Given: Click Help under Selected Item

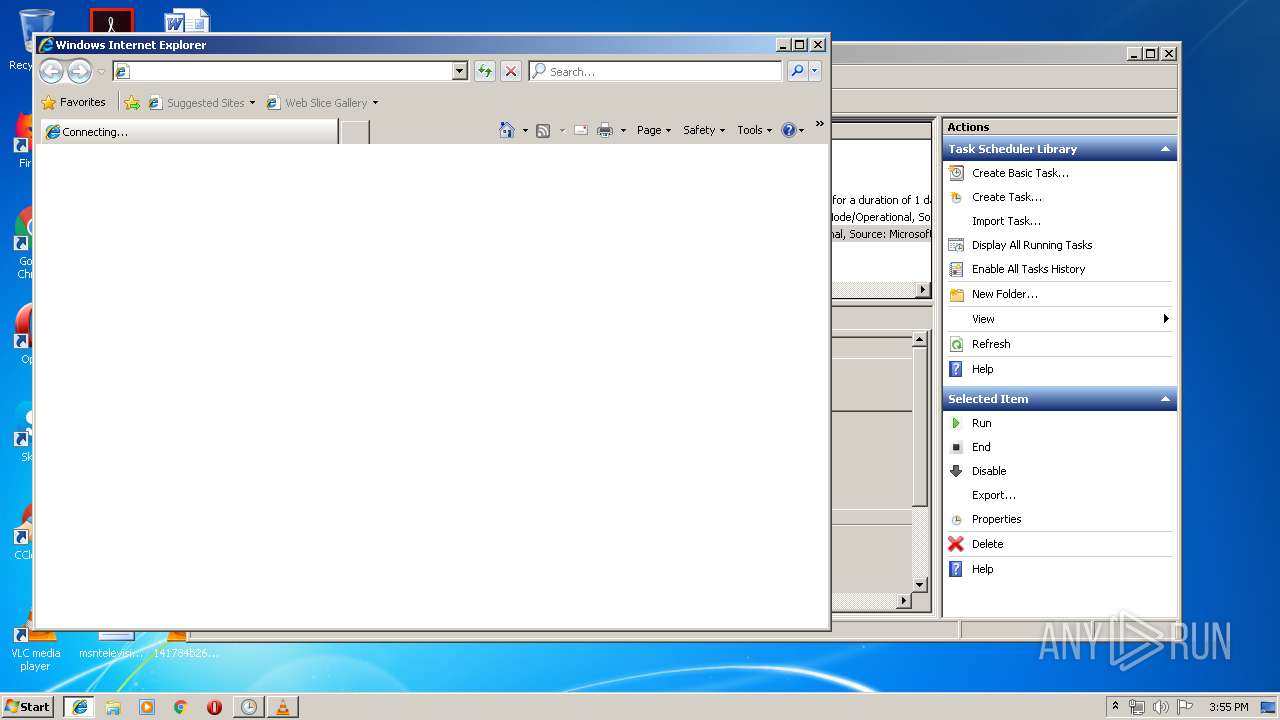Looking at the screenshot, I should tap(983, 569).
